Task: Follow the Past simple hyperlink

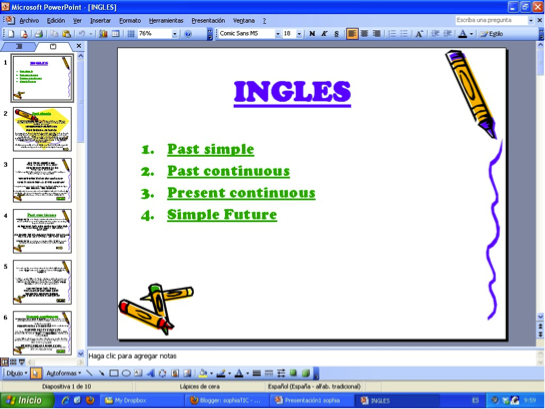Action: coord(211,149)
